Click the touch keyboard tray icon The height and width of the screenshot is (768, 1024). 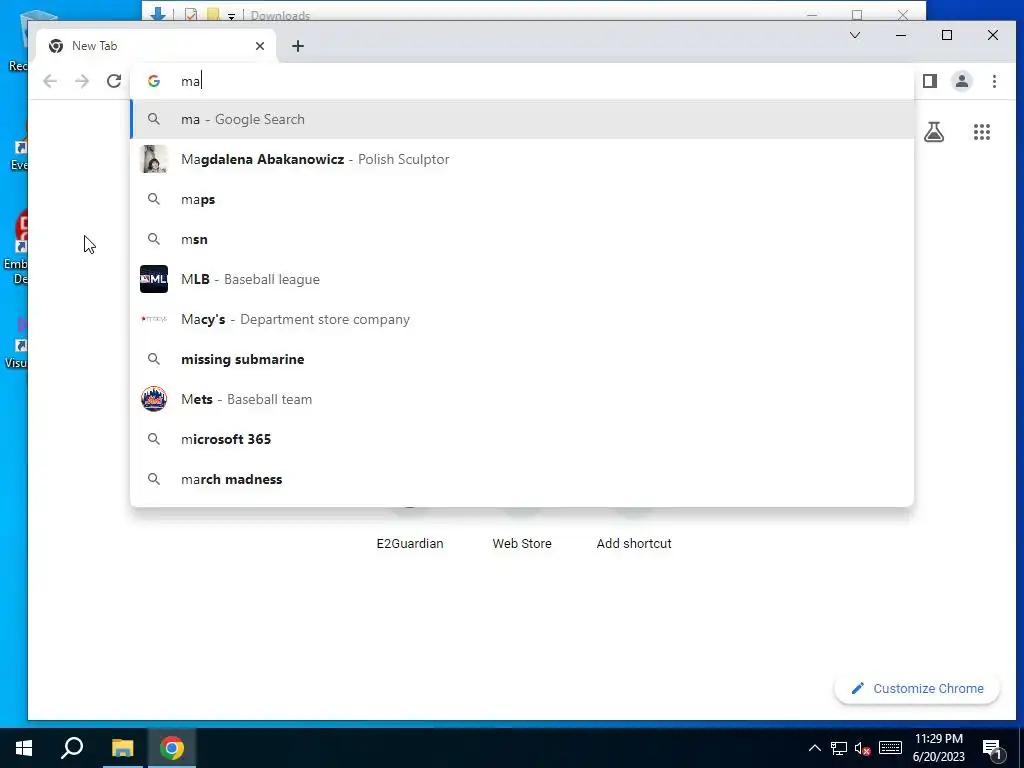(890, 748)
